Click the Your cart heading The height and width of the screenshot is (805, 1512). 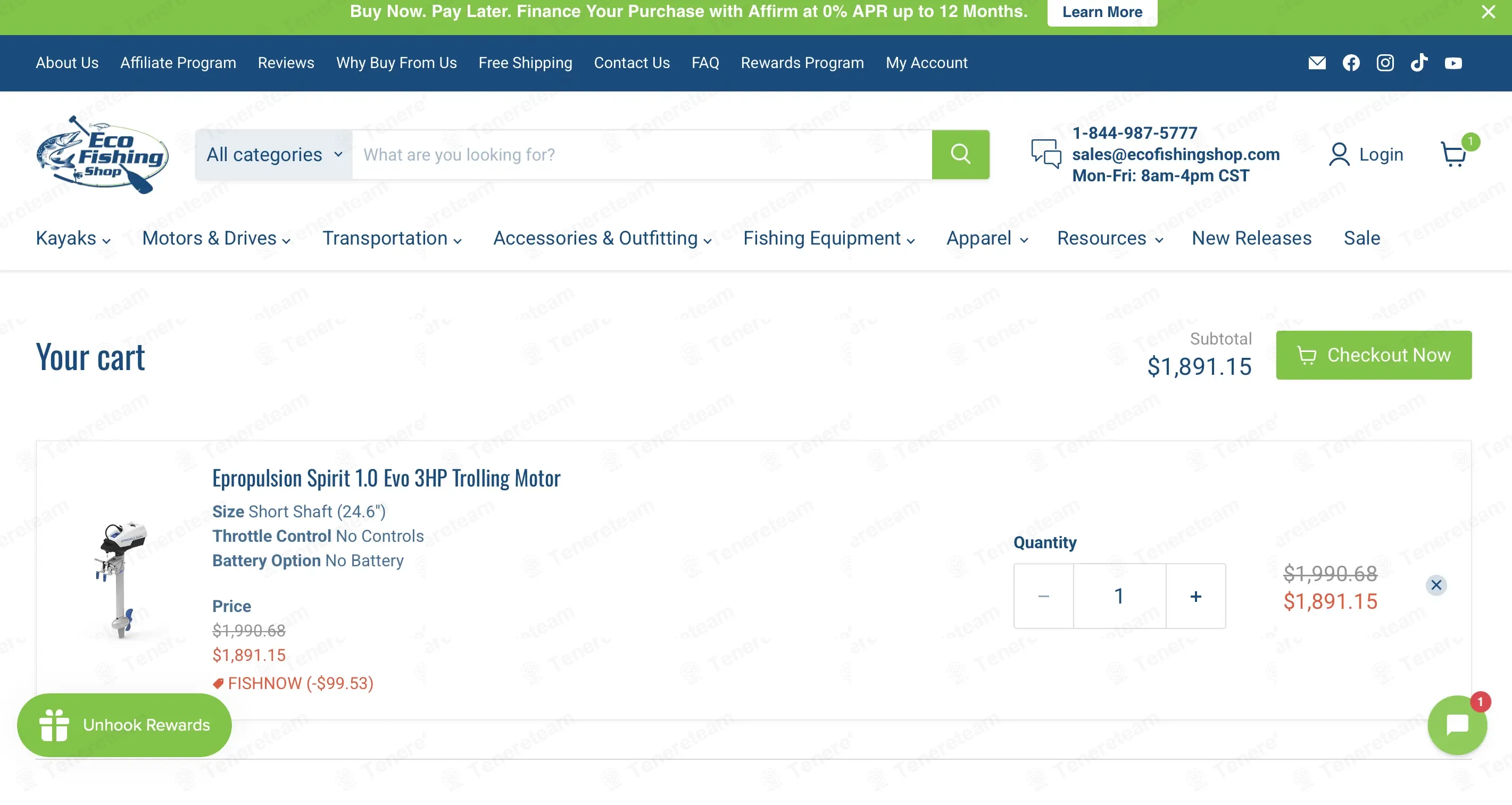pos(90,357)
